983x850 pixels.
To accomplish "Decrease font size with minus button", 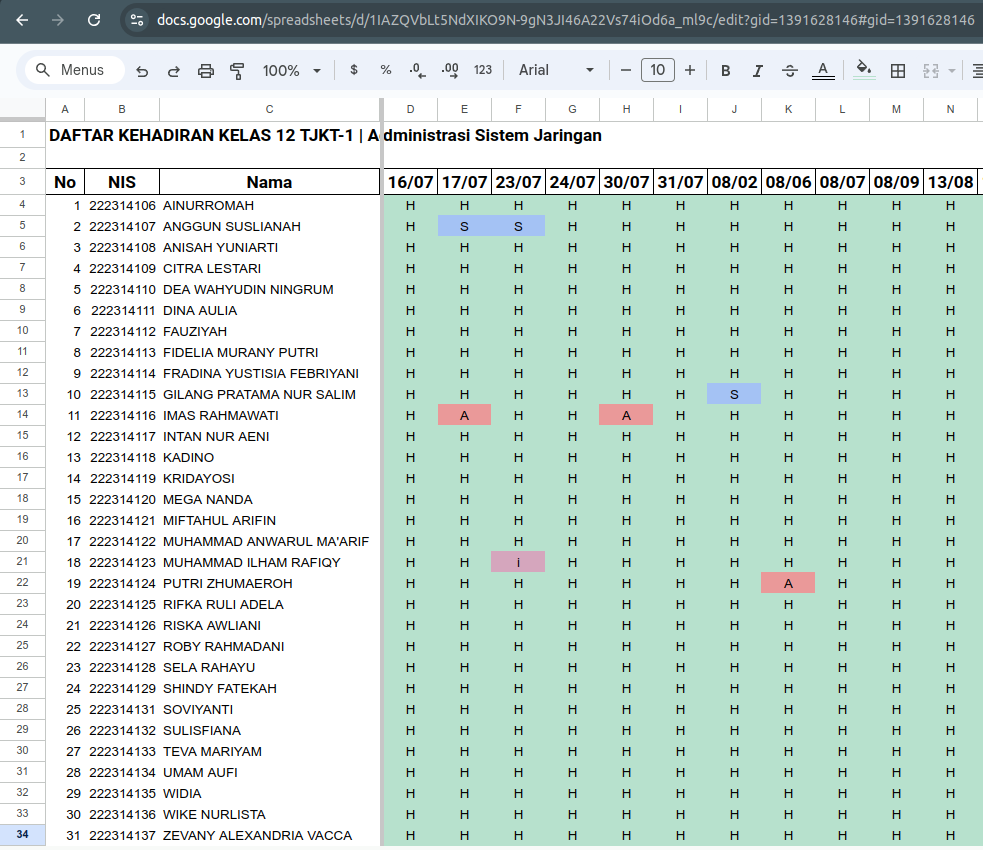I will (x=625, y=70).
